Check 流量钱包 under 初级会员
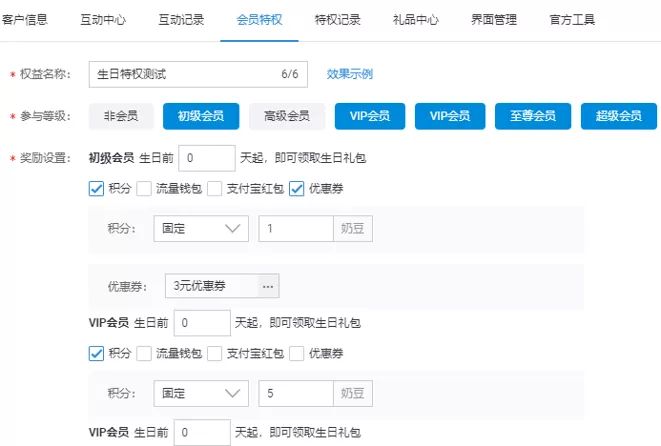This screenshot has height=446, width=661. [x=144, y=188]
